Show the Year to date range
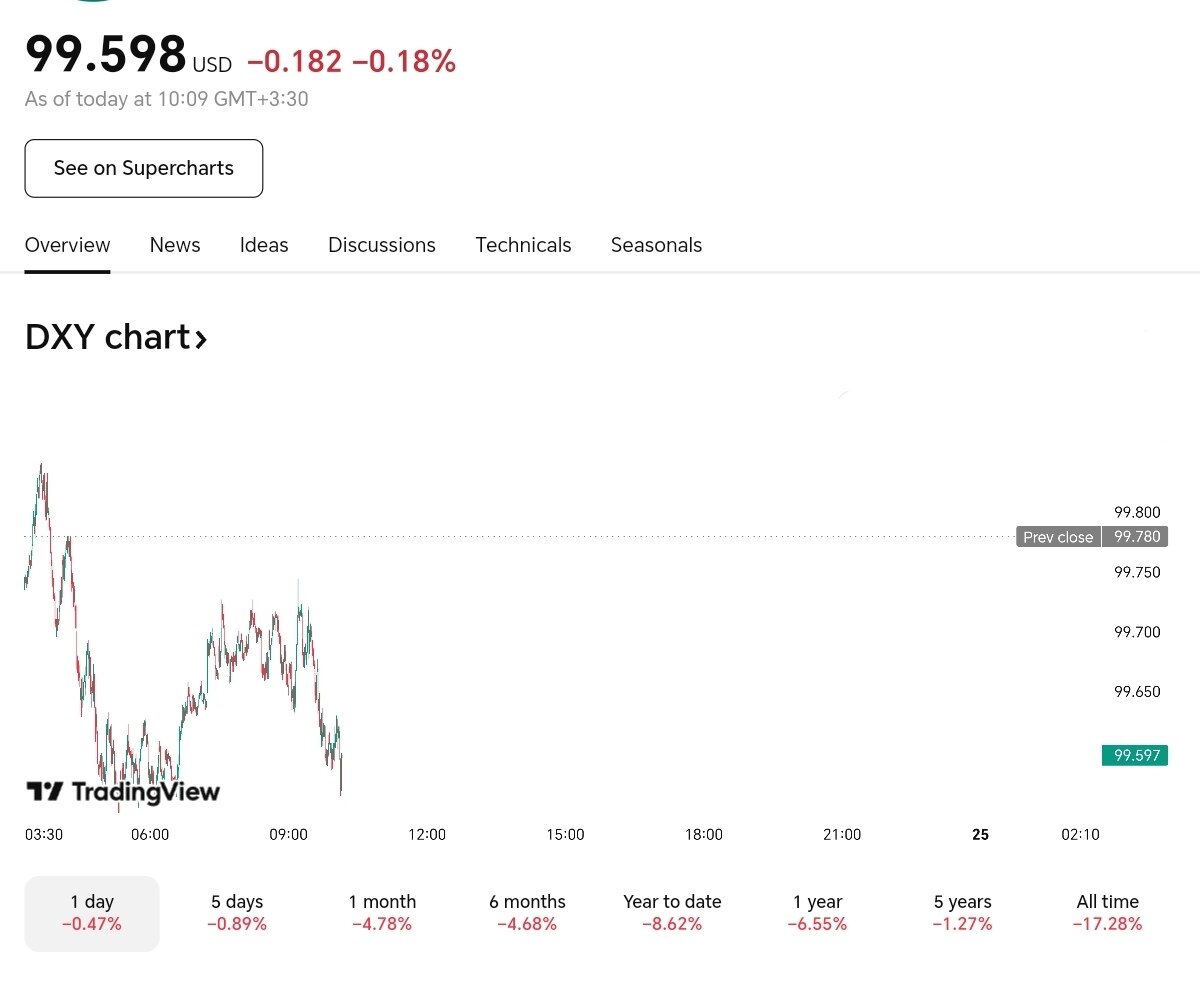The image size is (1200, 995). 672,913
